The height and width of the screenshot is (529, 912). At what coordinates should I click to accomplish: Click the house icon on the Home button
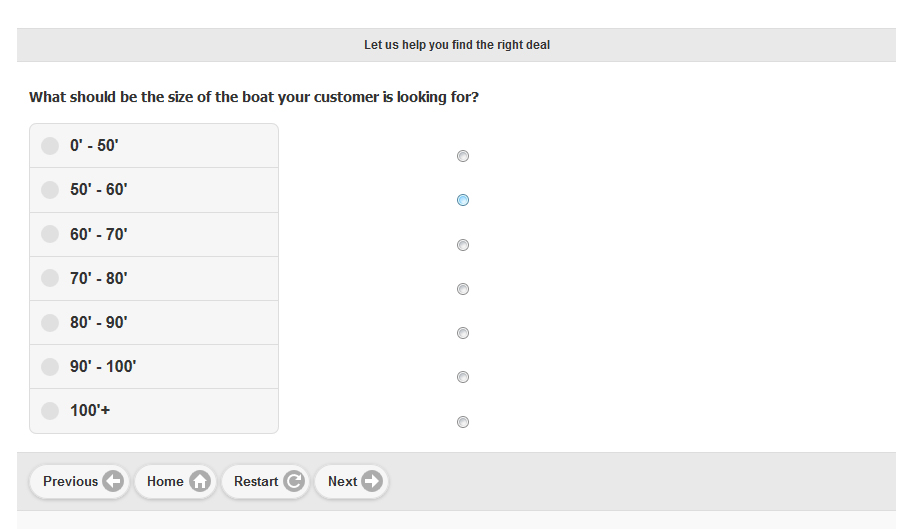(200, 481)
